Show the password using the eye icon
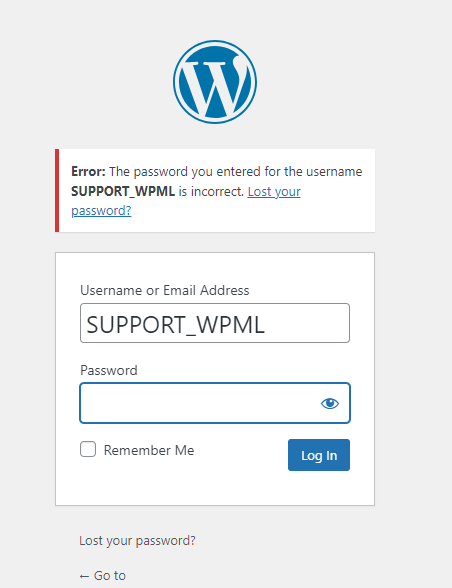 [x=330, y=404]
